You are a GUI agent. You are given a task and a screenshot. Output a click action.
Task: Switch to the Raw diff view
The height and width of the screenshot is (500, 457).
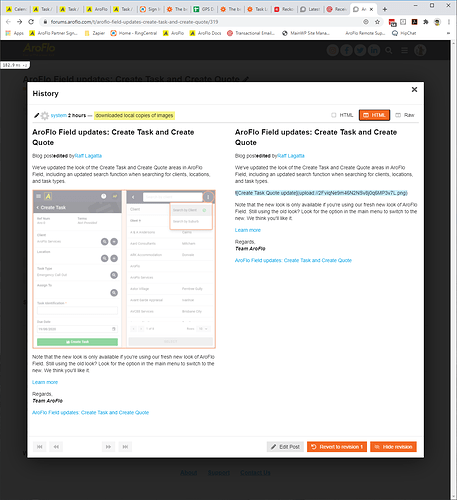coord(405,115)
